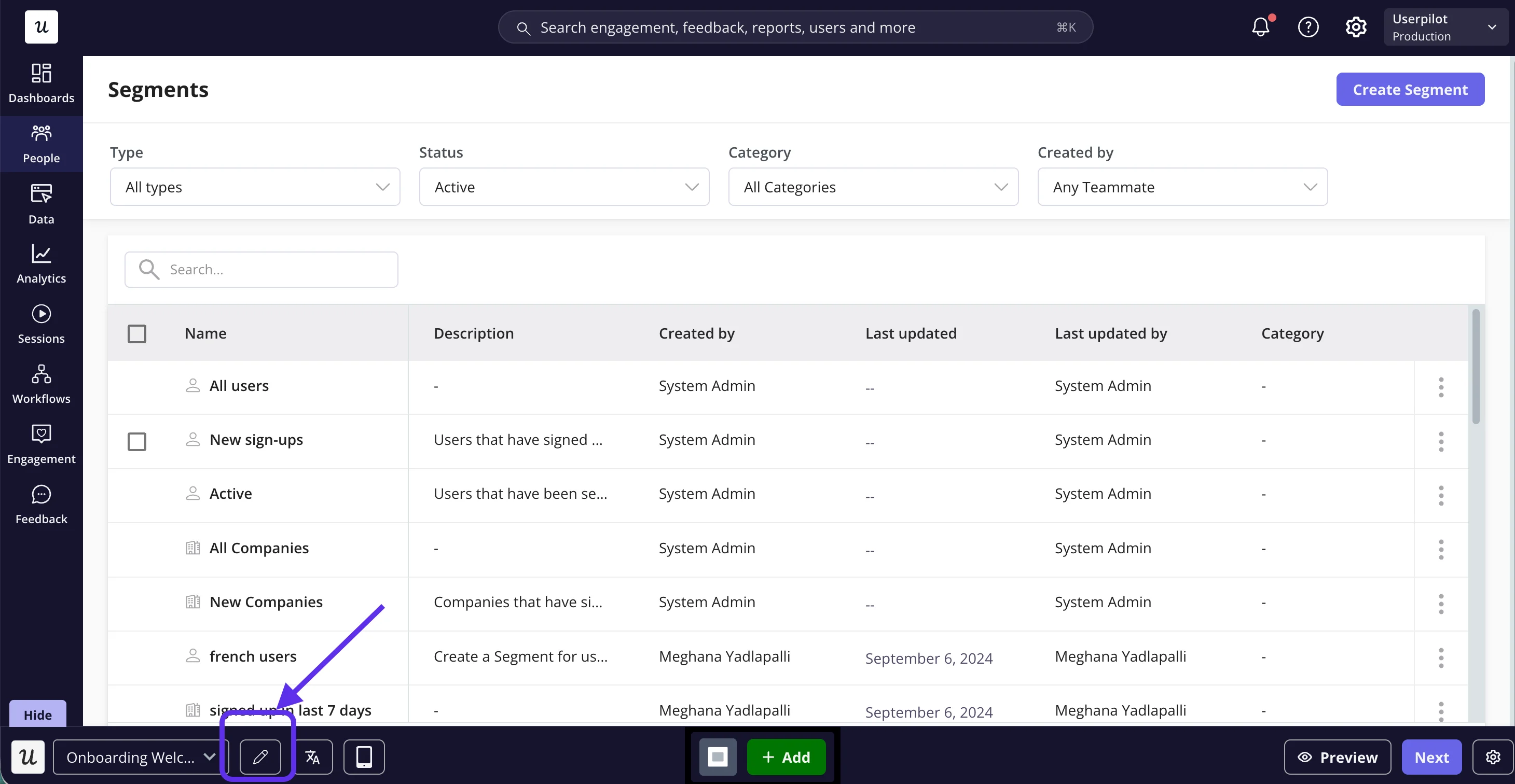Click the table vertical scrollbar
Image resolution: width=1515 pixels, height=784 pixels.
click(1476, 366)
